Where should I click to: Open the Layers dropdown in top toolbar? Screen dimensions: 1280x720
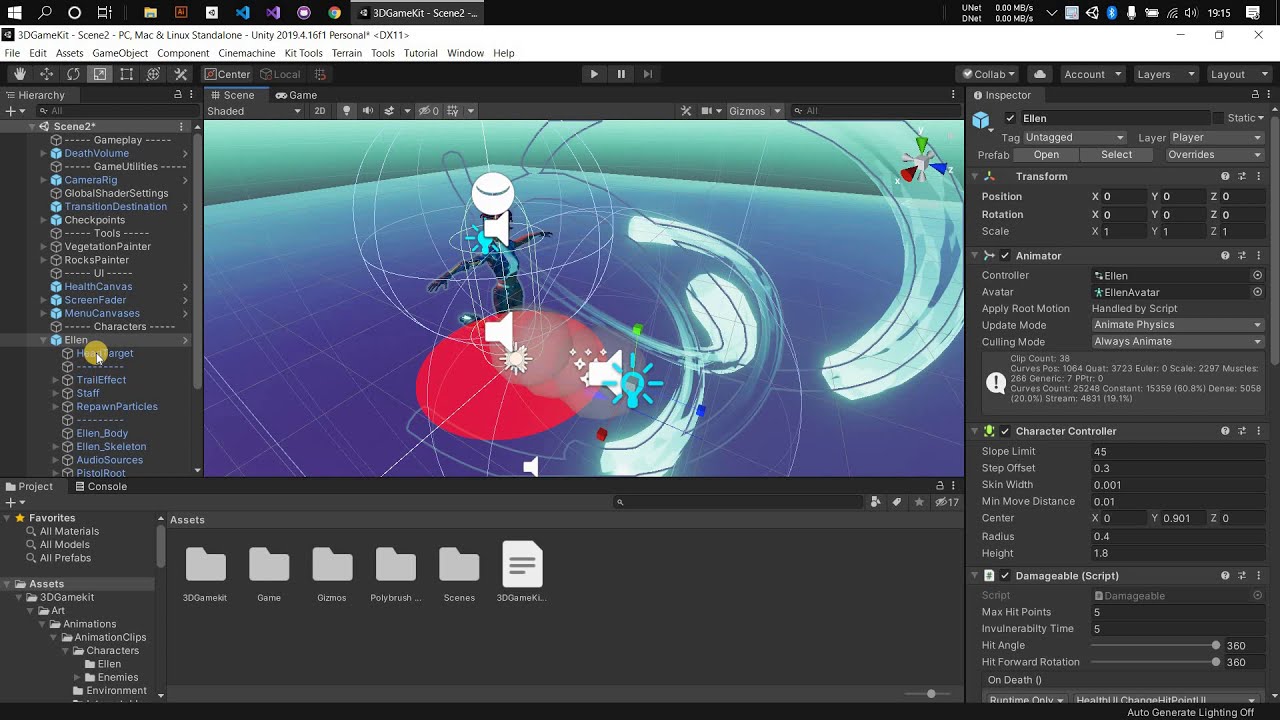point(1164,74)
